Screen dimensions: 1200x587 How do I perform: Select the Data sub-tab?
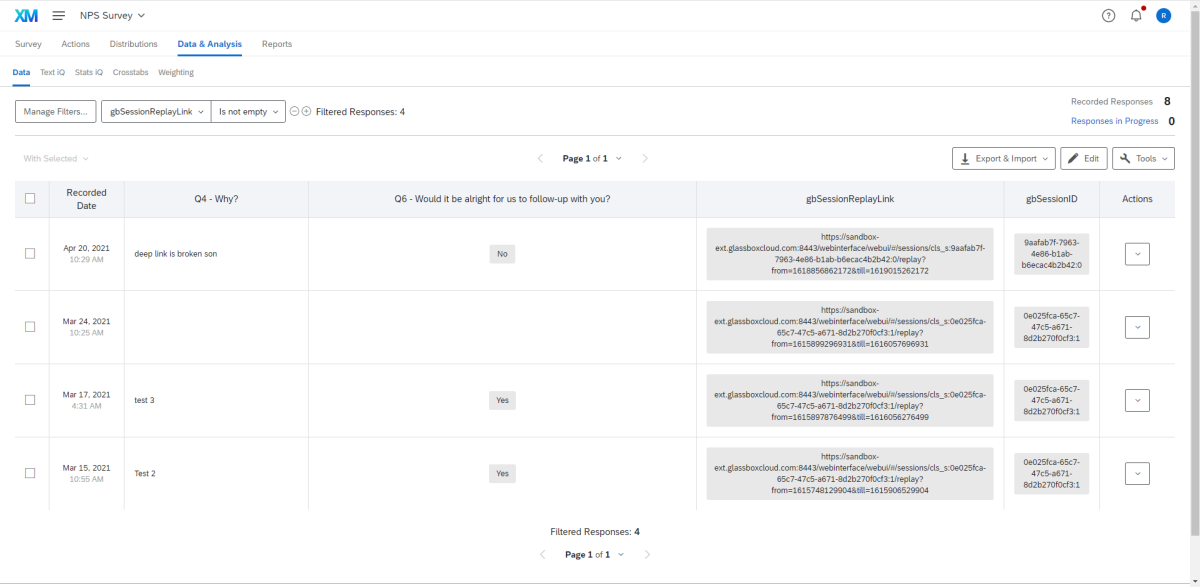[21, 72]
